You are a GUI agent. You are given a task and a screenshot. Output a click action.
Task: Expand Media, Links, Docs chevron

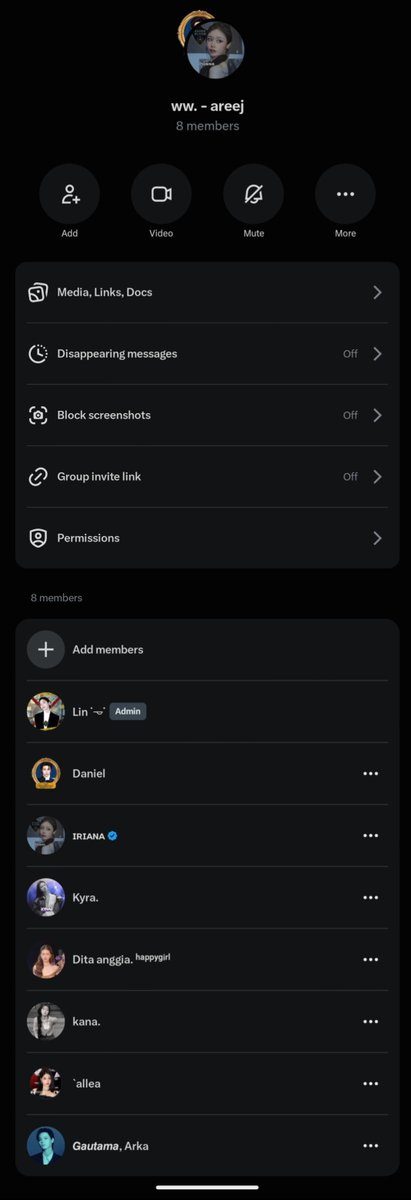click(x=377, y=292)
